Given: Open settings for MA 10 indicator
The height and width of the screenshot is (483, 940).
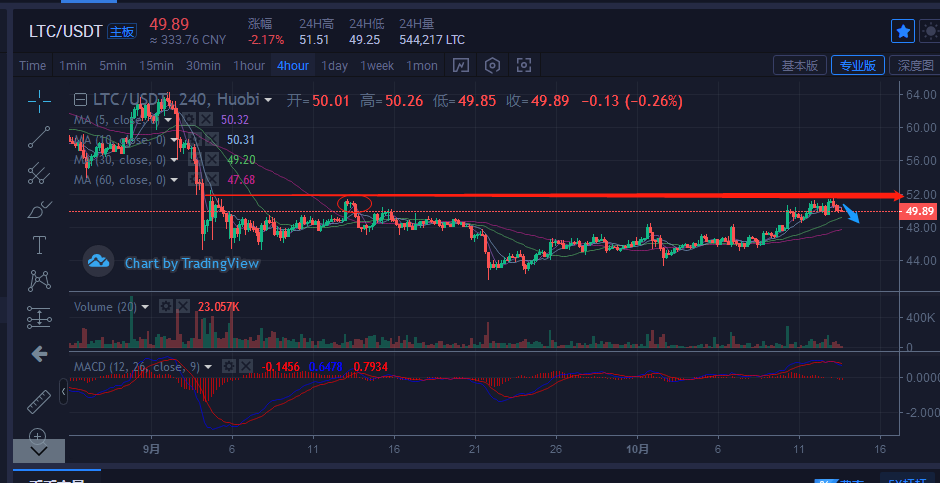Looking at the screenshot, I should tap(196, 140).
